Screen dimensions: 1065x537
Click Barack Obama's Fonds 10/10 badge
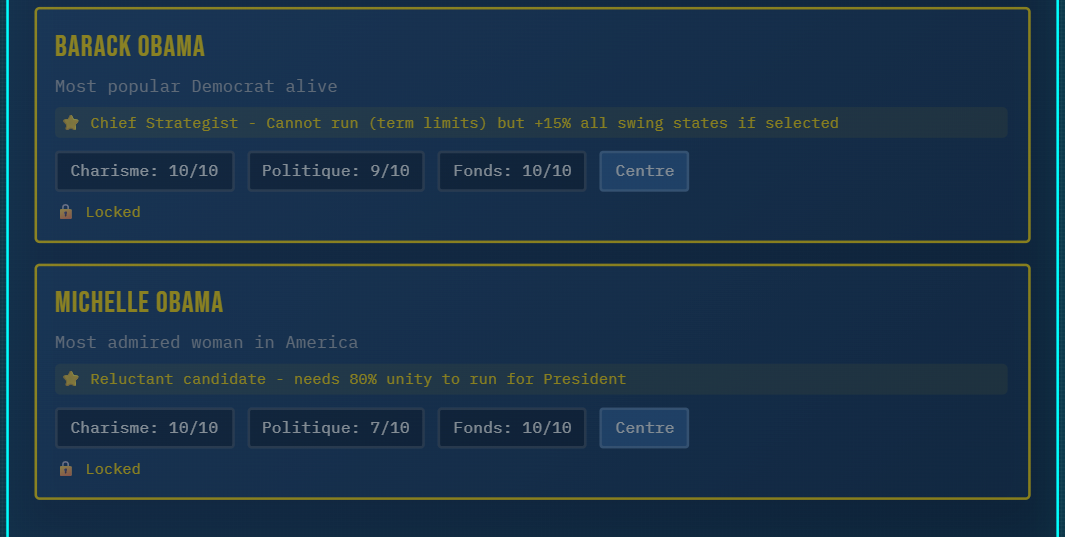[x=512, y=171]
